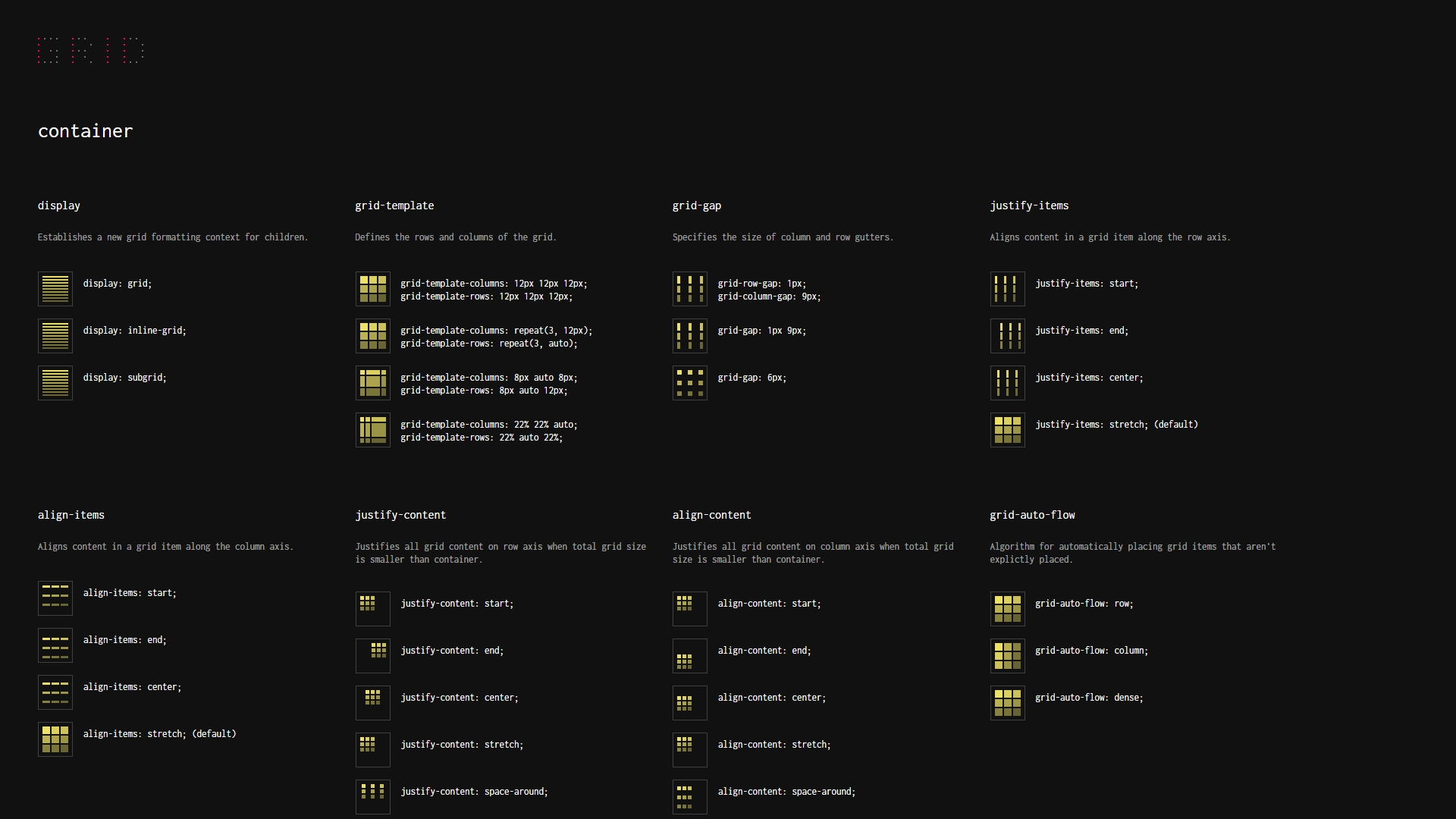The height and width of the screenshot is (819, 1456).
Task: Click the justify-content: space-around icon
Action: pos(373,797)
